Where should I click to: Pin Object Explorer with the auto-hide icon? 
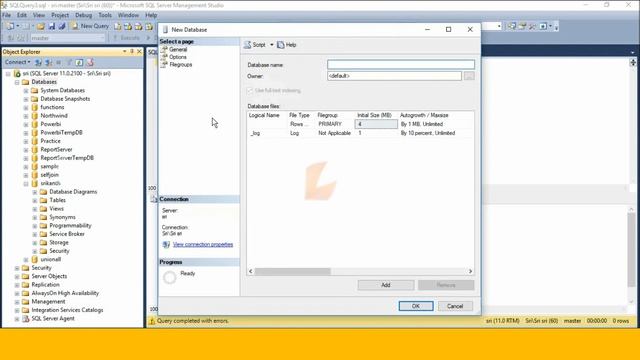tap(132, 52)
